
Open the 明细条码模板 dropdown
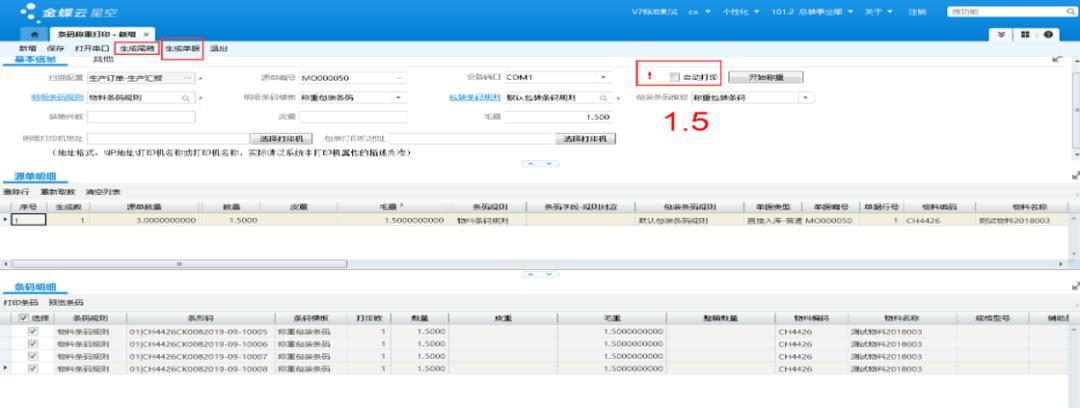(x=399, y=98)
